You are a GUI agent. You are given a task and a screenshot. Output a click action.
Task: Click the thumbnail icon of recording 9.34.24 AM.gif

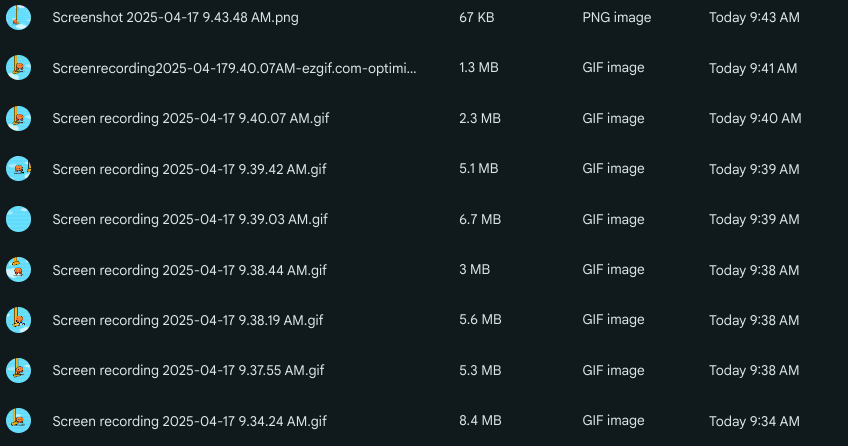[x=18, y=420]
